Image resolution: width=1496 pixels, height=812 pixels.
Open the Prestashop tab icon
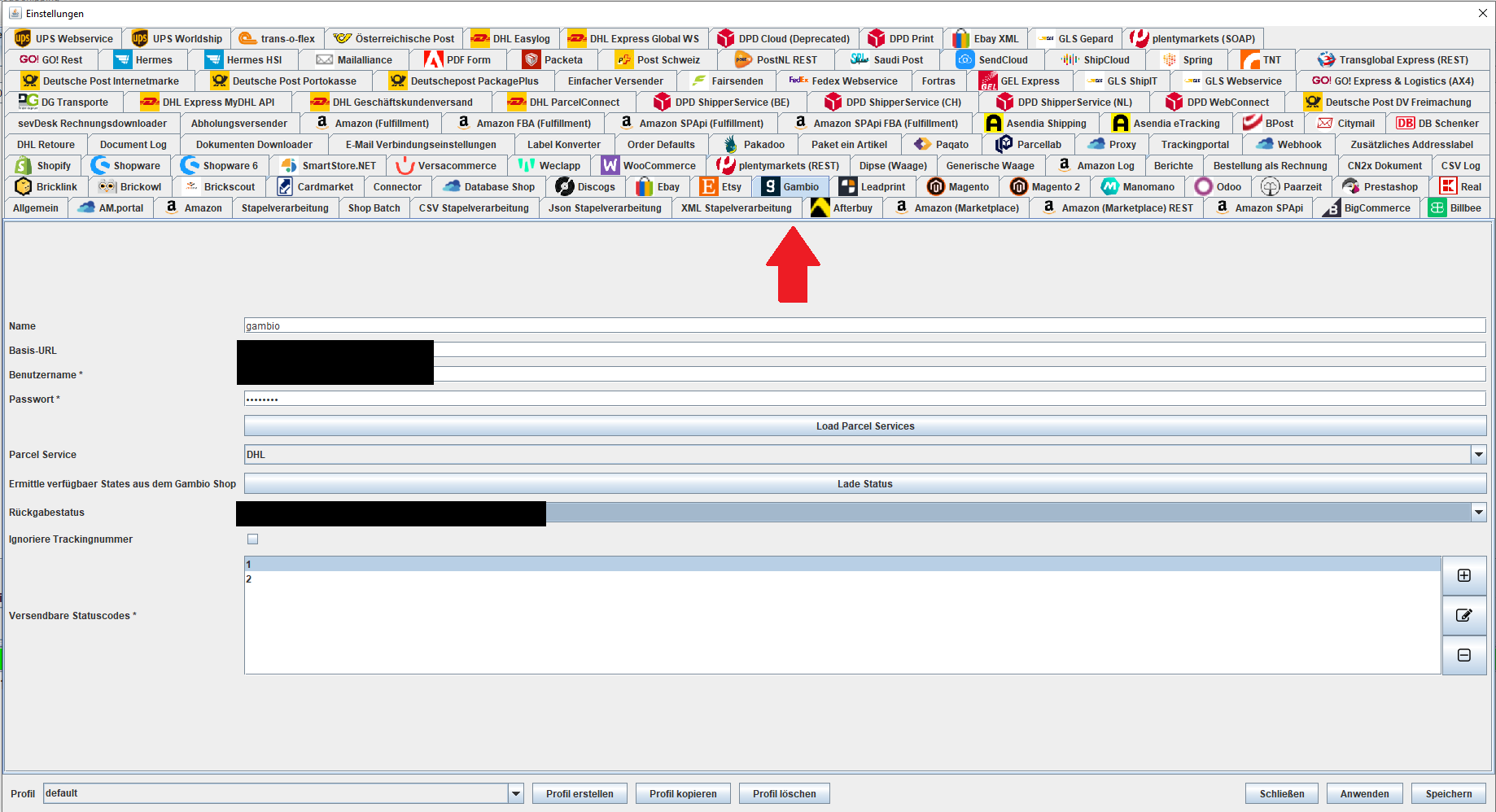(1350, 186)
